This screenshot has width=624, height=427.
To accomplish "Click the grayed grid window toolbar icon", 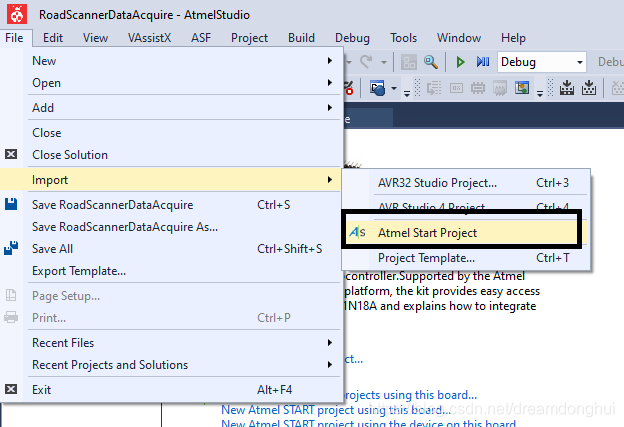I will pyautogui.click(x=409, y=62).
